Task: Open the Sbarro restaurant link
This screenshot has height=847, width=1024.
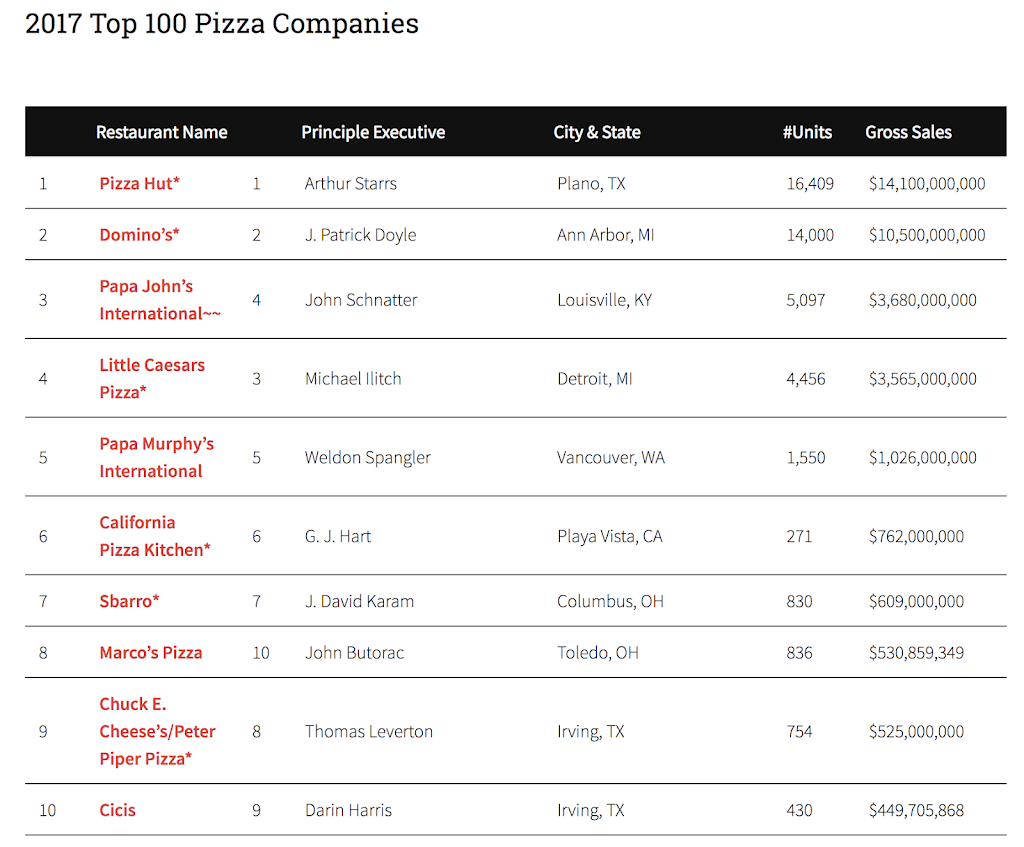Action: coord(129,601)
